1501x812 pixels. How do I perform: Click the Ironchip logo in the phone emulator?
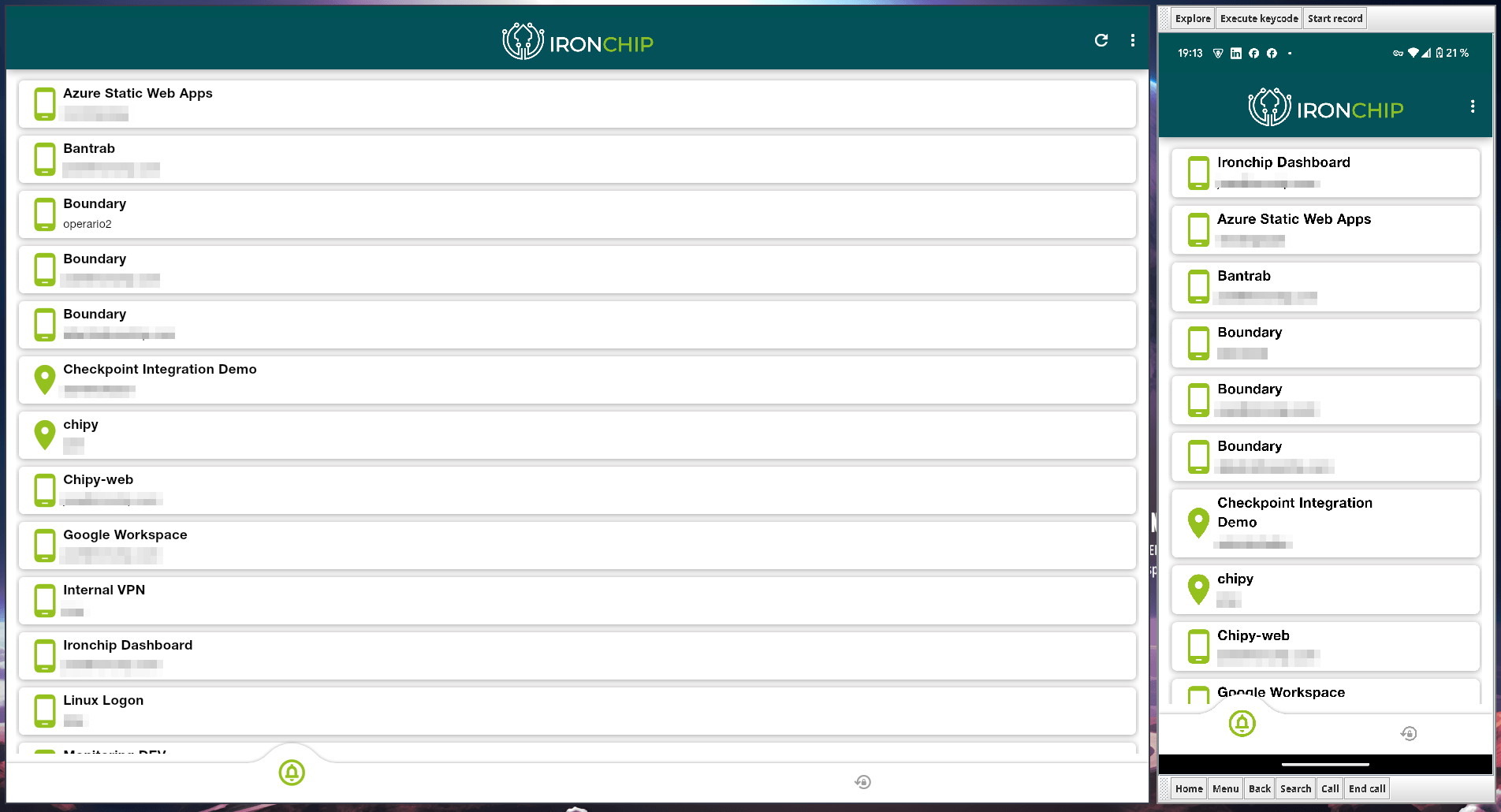pos(1326,107)
